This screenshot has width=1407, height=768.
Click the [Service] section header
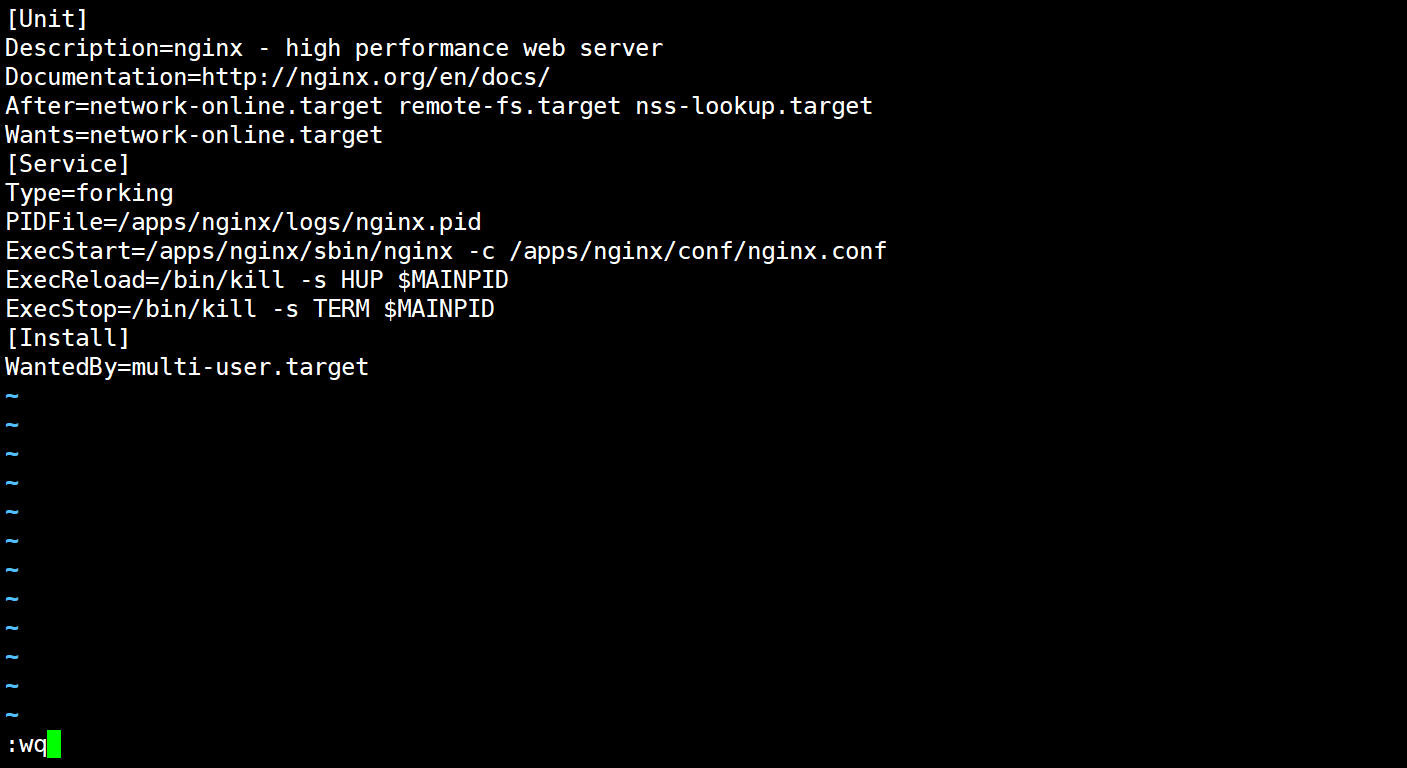(x=68, y=164)
